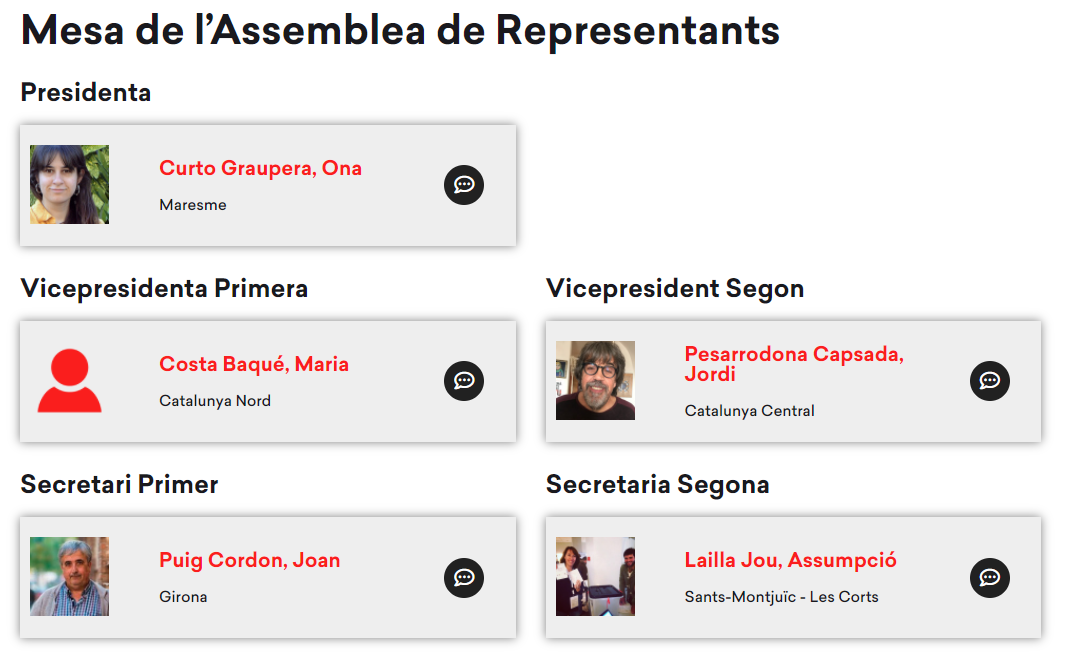Click red placeholder avatar of Costa Baqué
Screen dimensions: 1072x667
[69, 381]
